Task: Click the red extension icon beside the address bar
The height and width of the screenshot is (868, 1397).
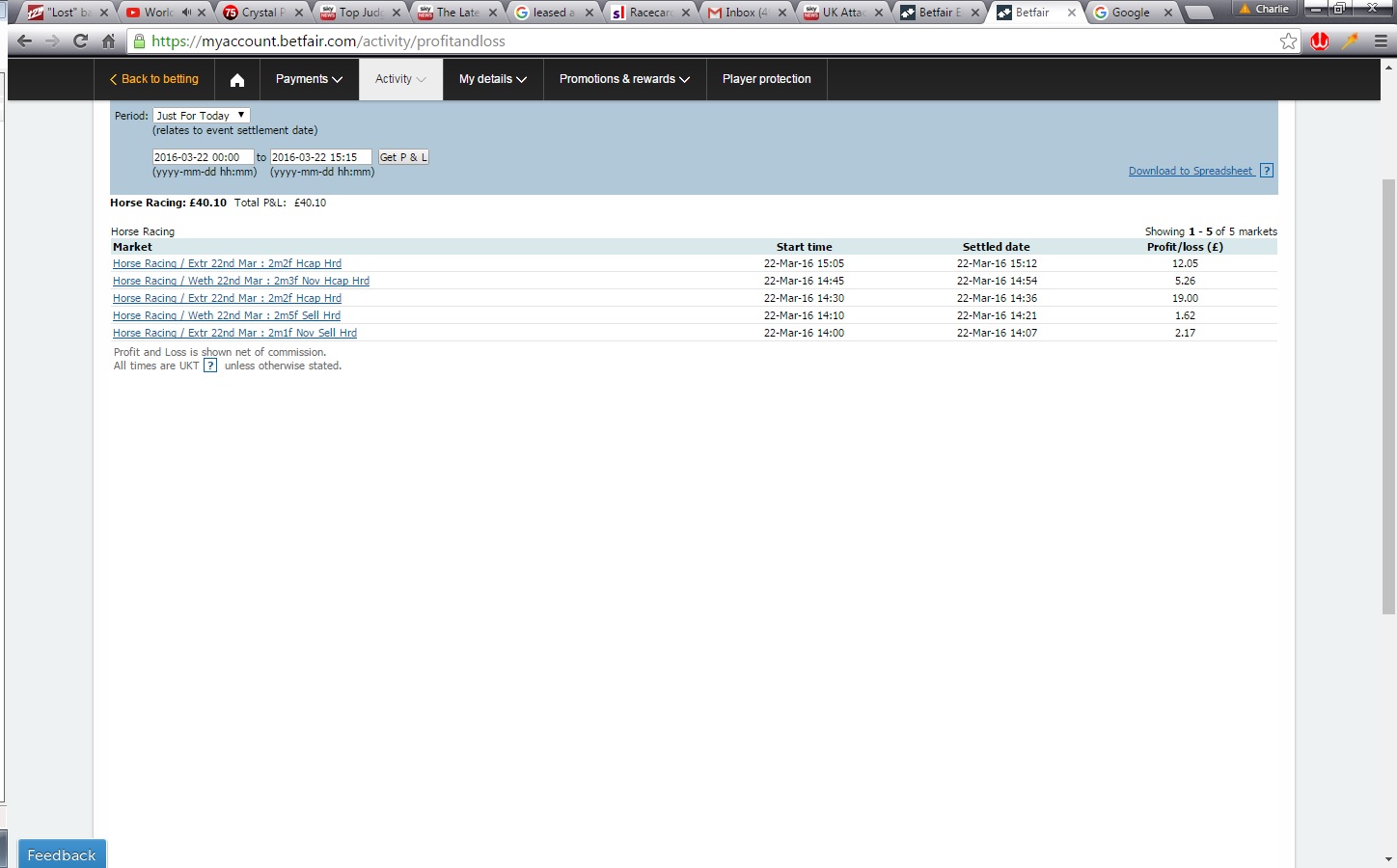Action: click(1319, 41)
